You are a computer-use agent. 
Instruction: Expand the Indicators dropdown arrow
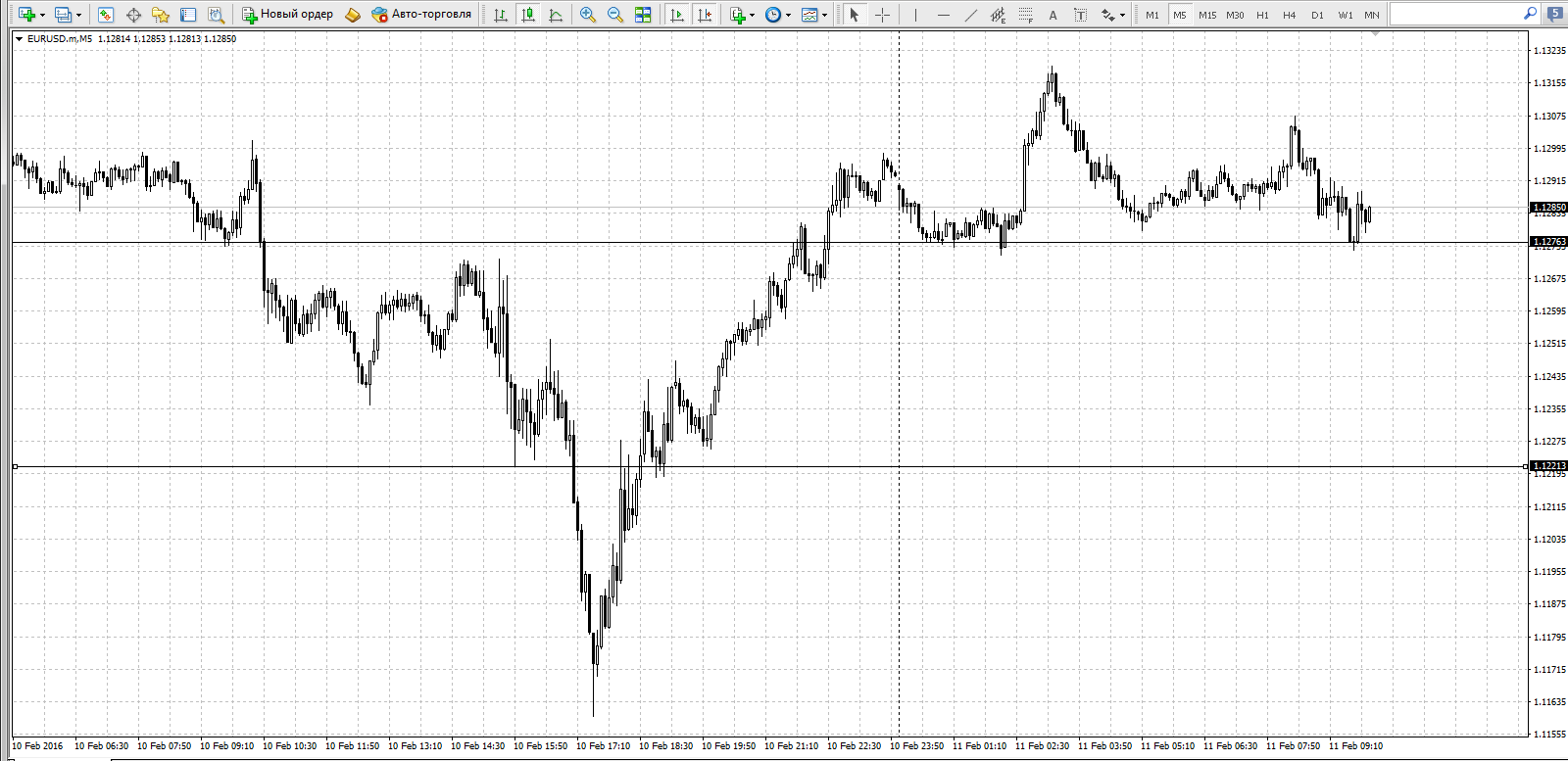pos(753,15)
